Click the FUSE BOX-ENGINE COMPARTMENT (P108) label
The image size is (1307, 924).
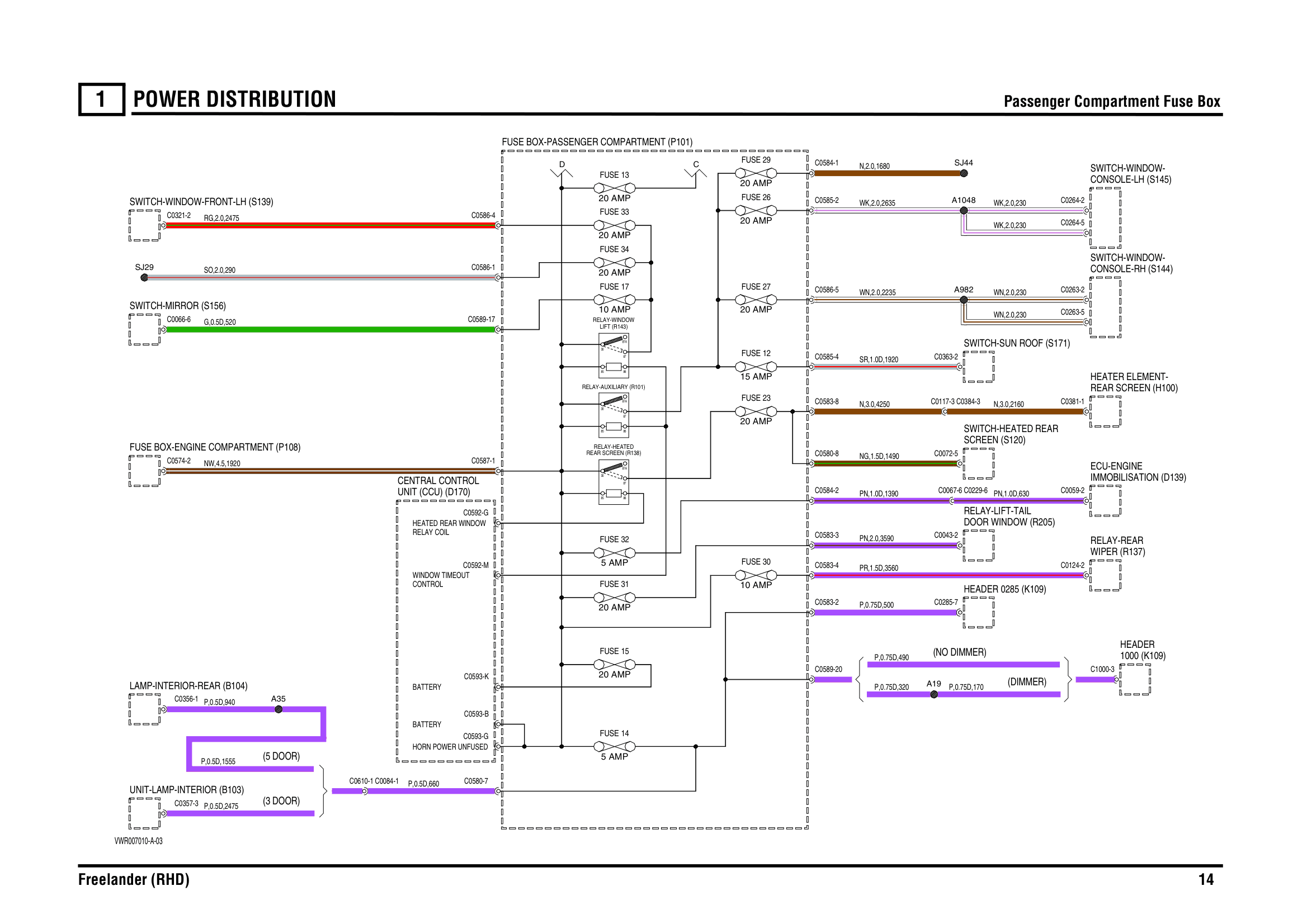click(x=215, y=447)
